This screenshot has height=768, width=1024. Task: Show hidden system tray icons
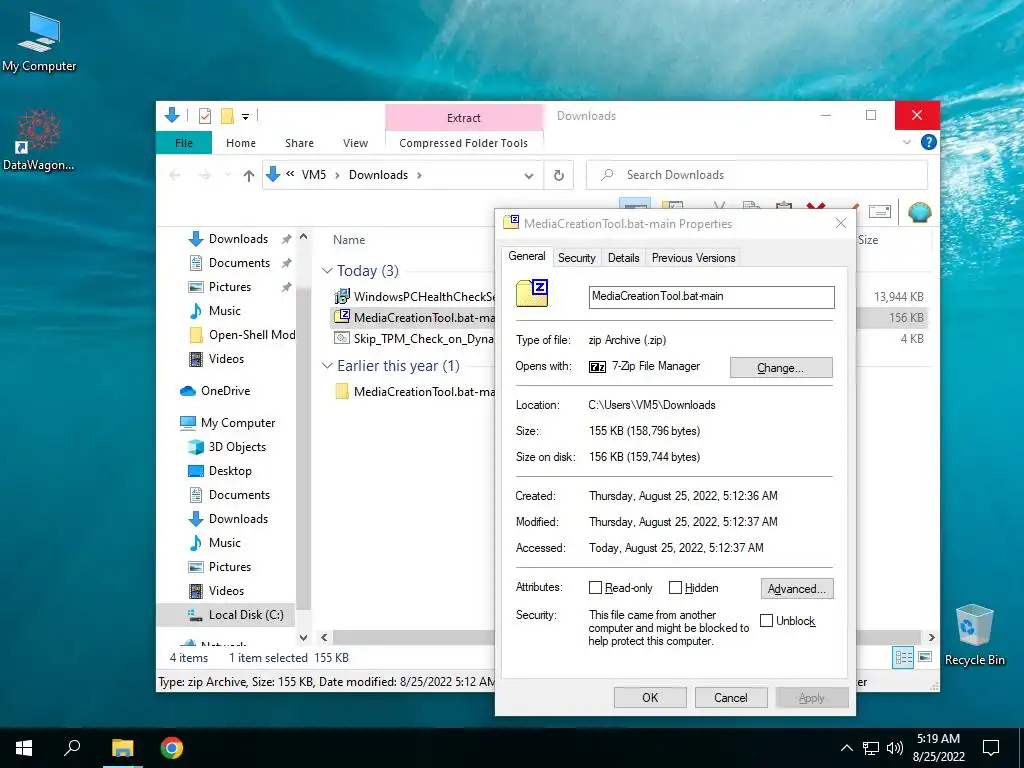846,748
